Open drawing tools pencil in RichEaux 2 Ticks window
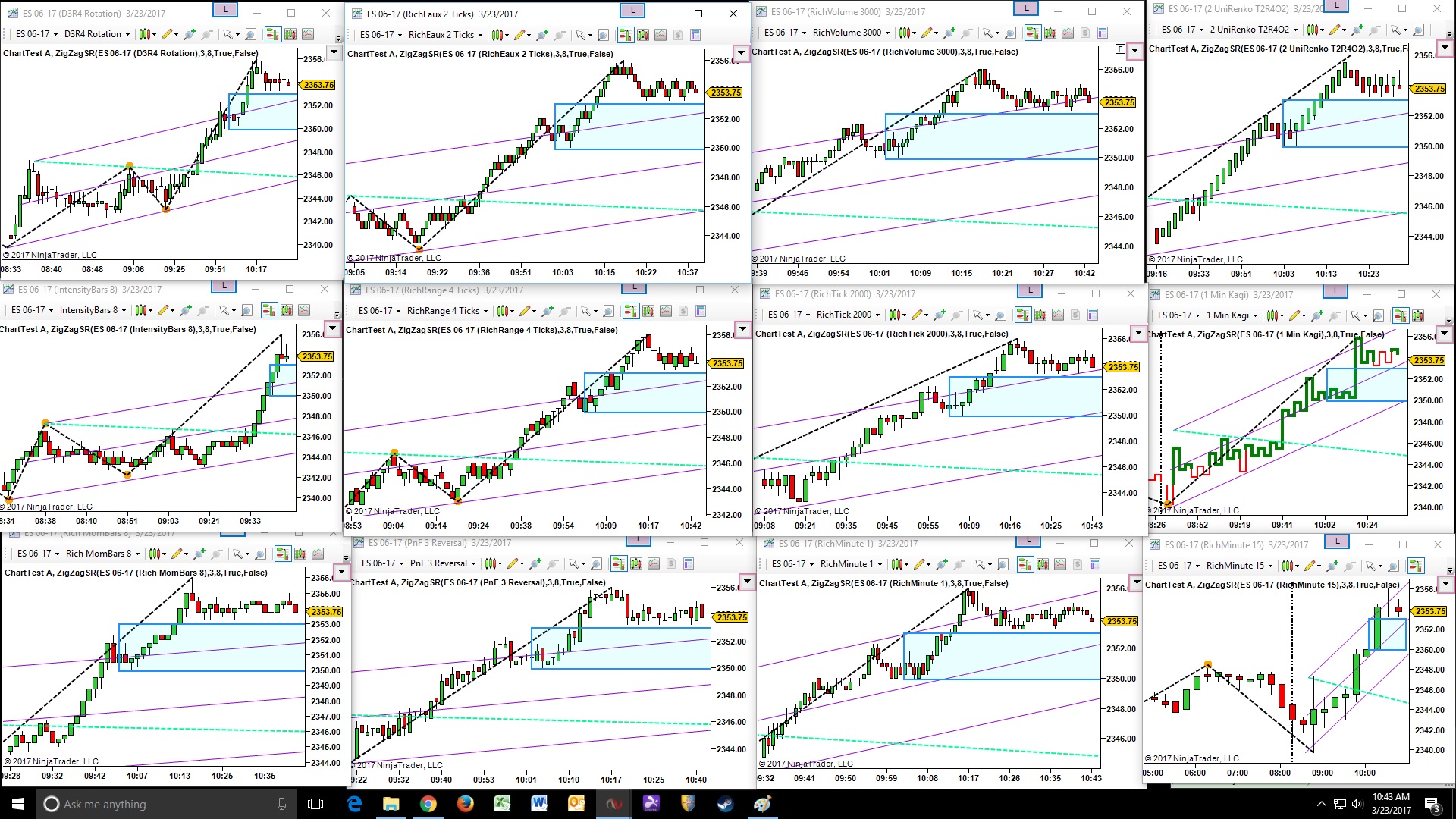This screenshot has height=819, width=1456. pos(521,35)
